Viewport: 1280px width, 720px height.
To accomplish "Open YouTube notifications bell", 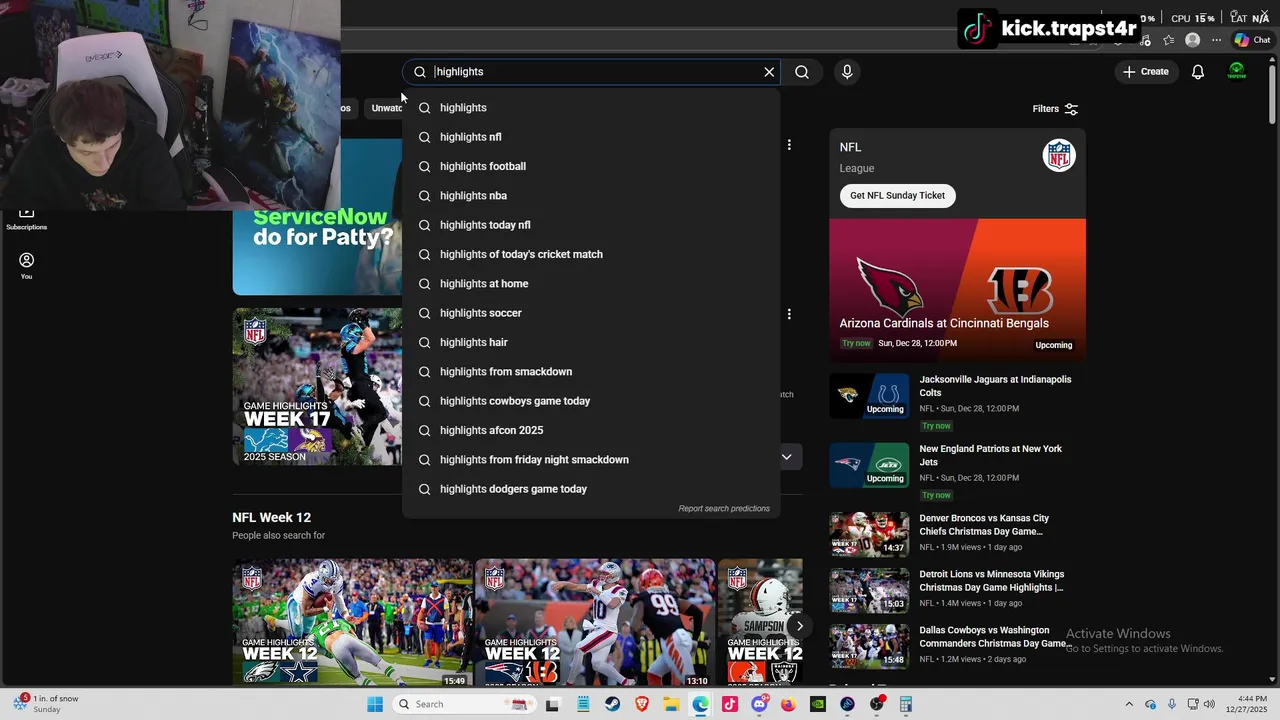I will tap(1198, 72).
